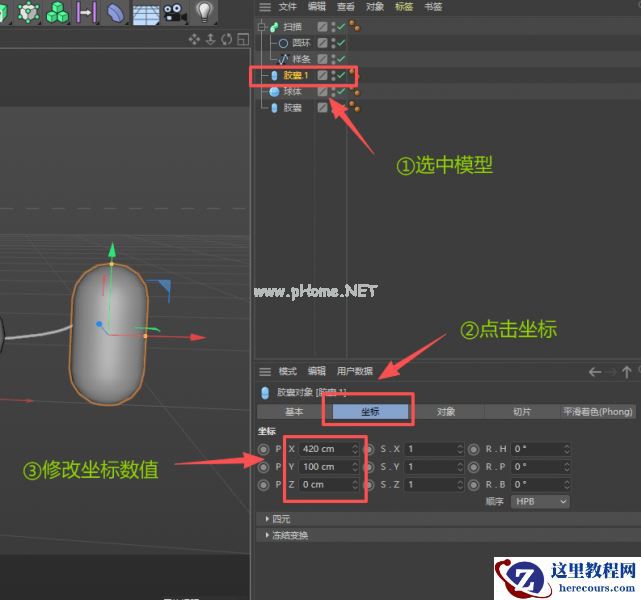Switch to the 坐标 coordinates tab

point(370,412)
